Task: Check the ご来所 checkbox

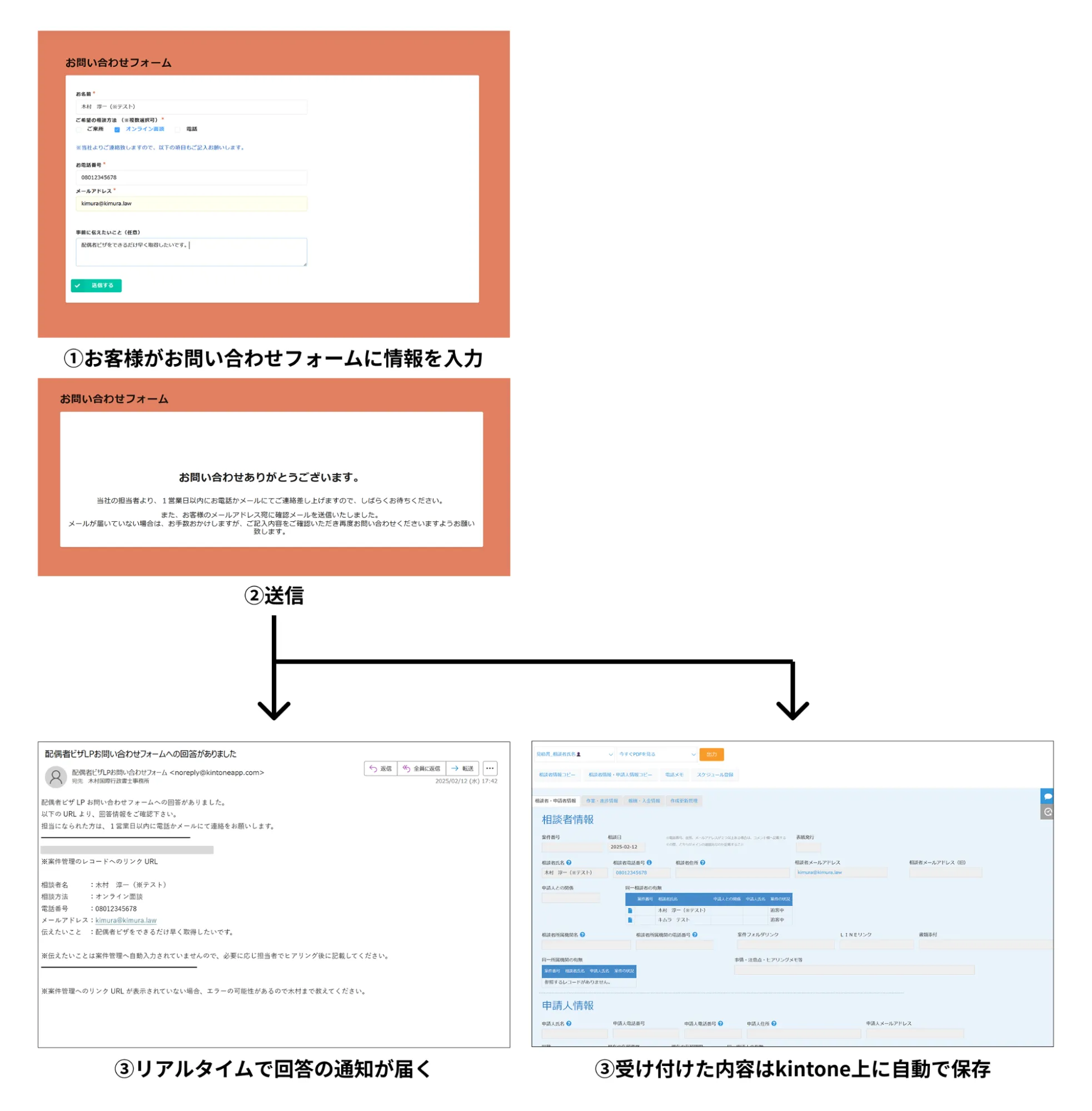Action: (x=79, y=129)
